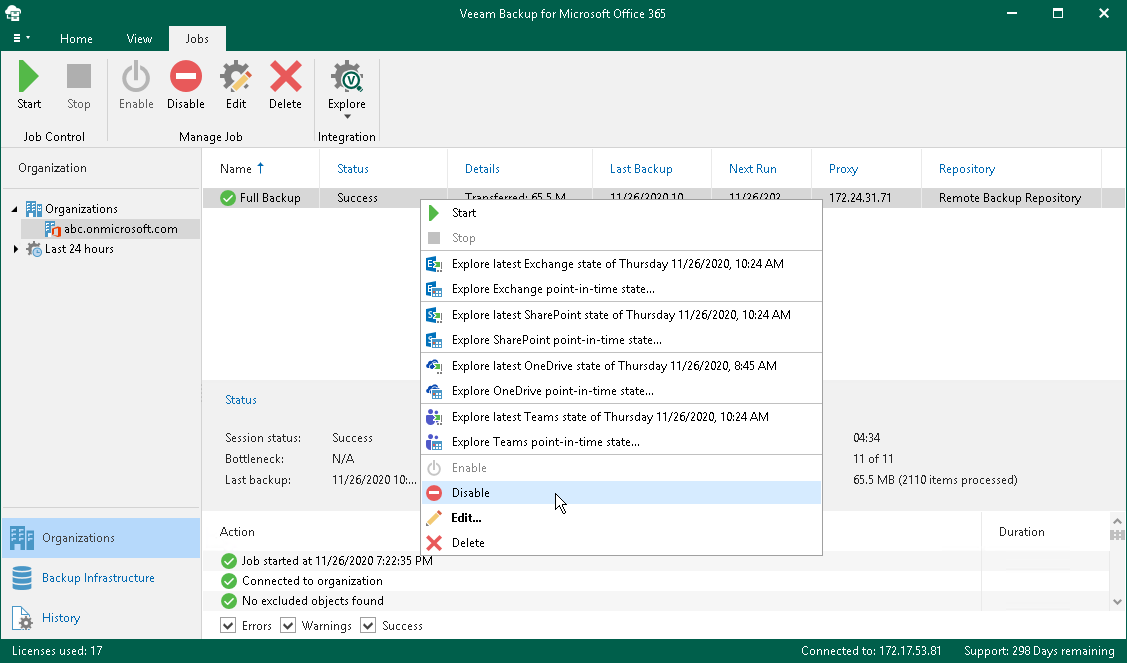Toggle the Warnings filter checkbox
Viewport: 1127px width, 663px height.
288,626
